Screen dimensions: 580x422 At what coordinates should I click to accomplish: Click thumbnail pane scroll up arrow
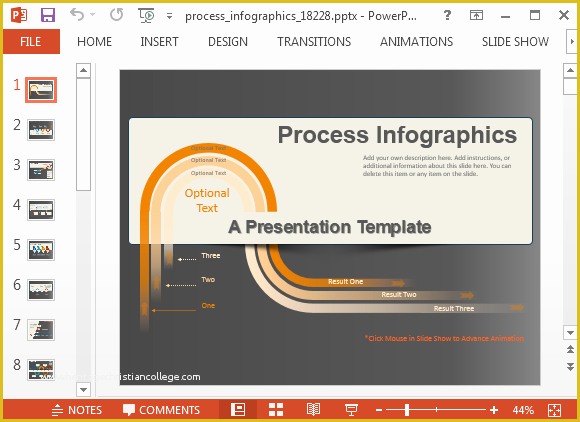click(84, 70)
